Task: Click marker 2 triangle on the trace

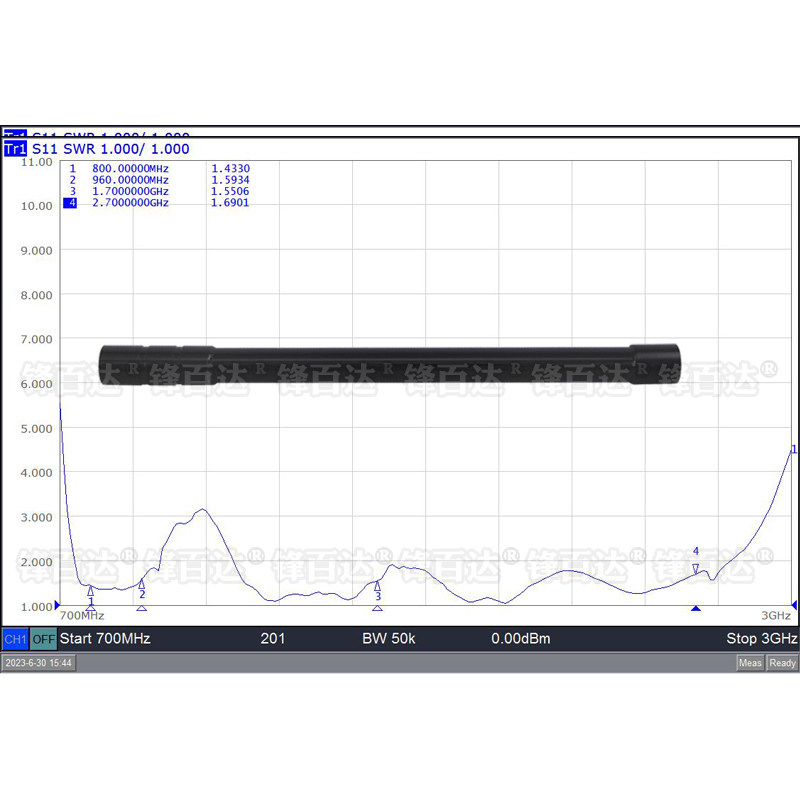Action: tap(141, 584)
